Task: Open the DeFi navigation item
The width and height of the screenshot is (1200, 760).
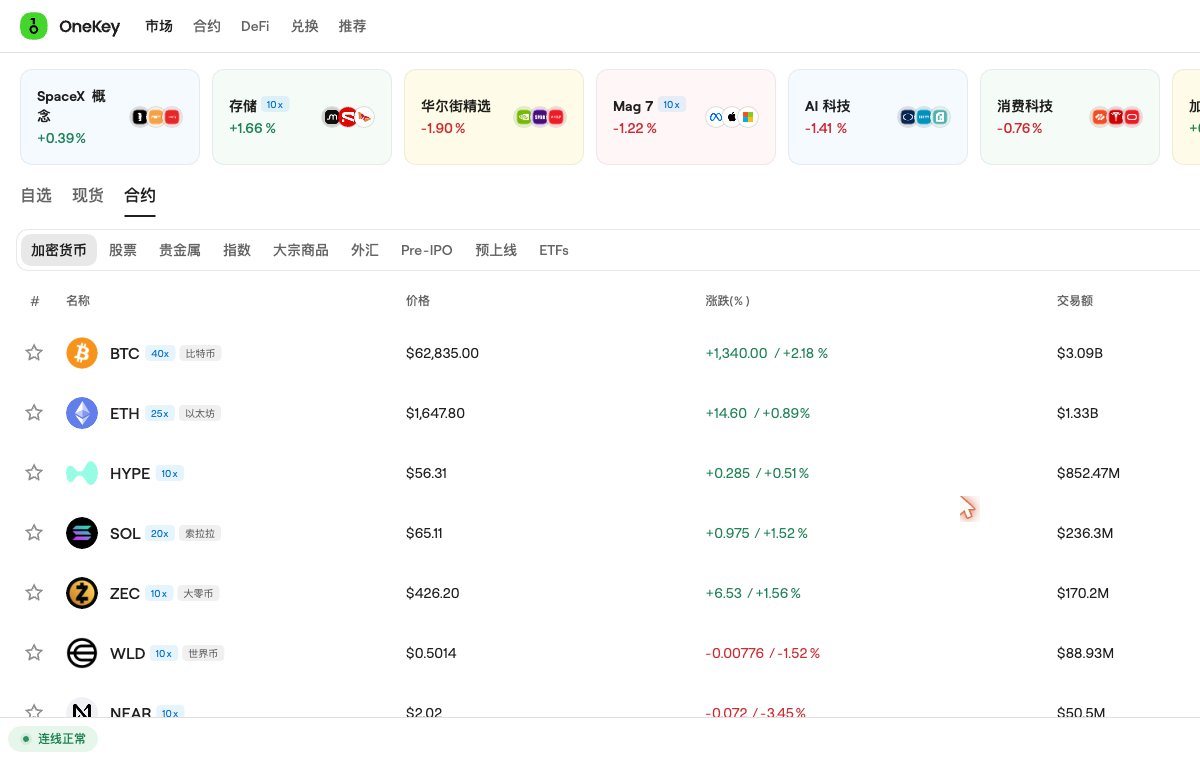Action: click(x=255, y=26)
